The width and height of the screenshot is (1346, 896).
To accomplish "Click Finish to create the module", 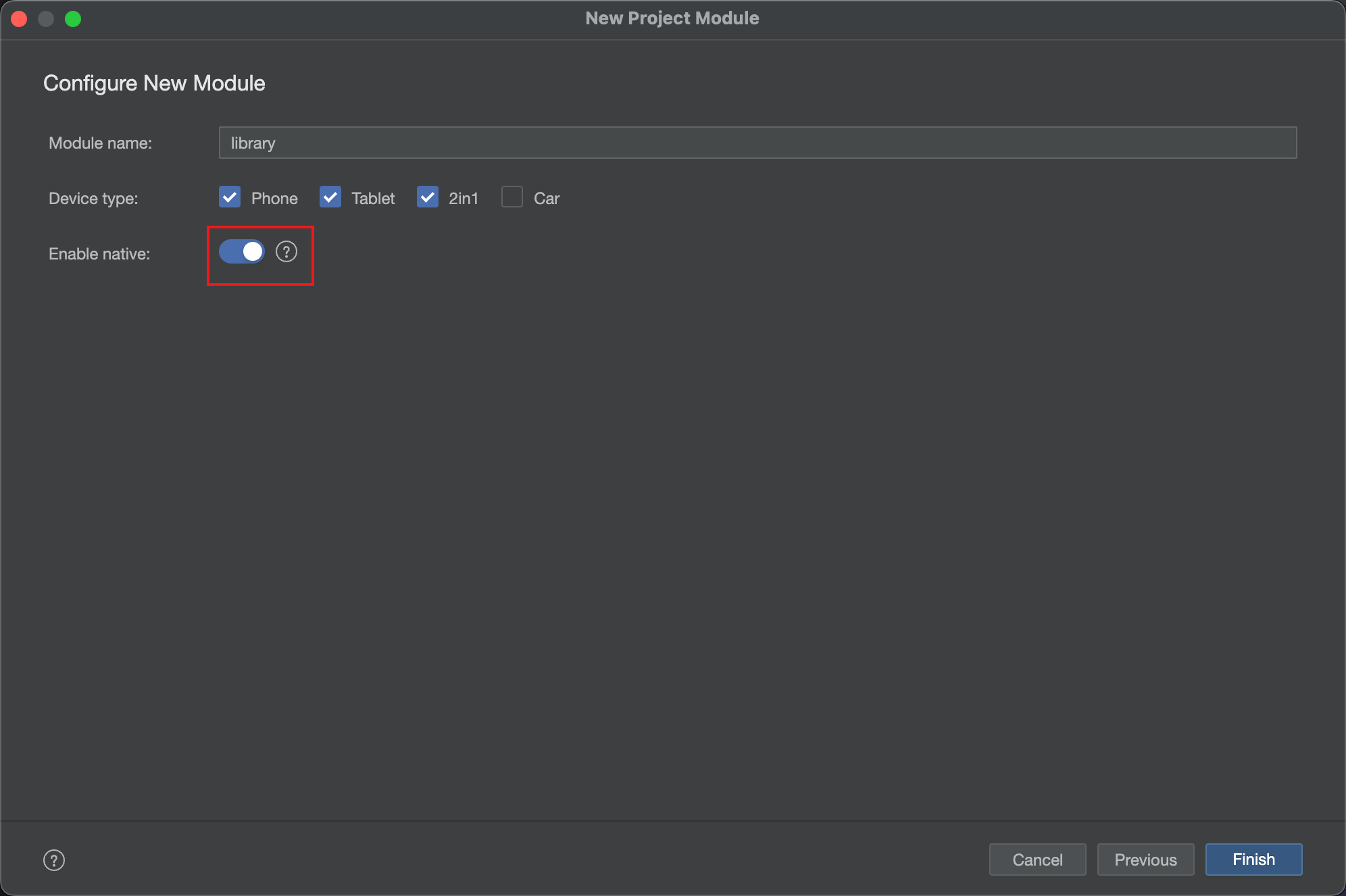I will tap(1253, 860).
